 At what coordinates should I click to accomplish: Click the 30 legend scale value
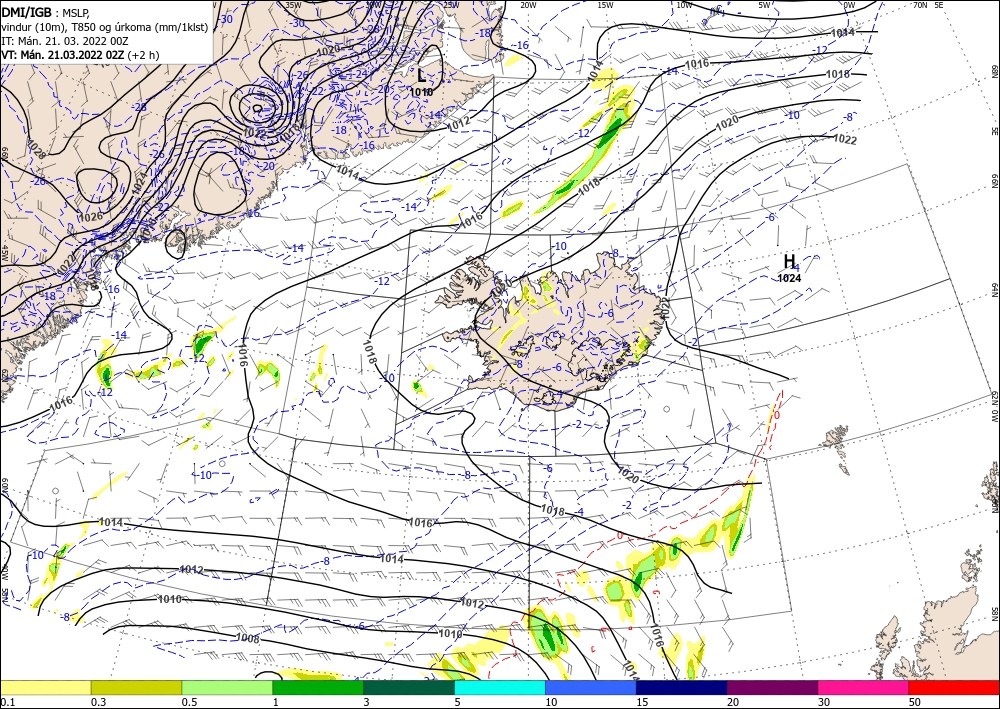[824, 702]
